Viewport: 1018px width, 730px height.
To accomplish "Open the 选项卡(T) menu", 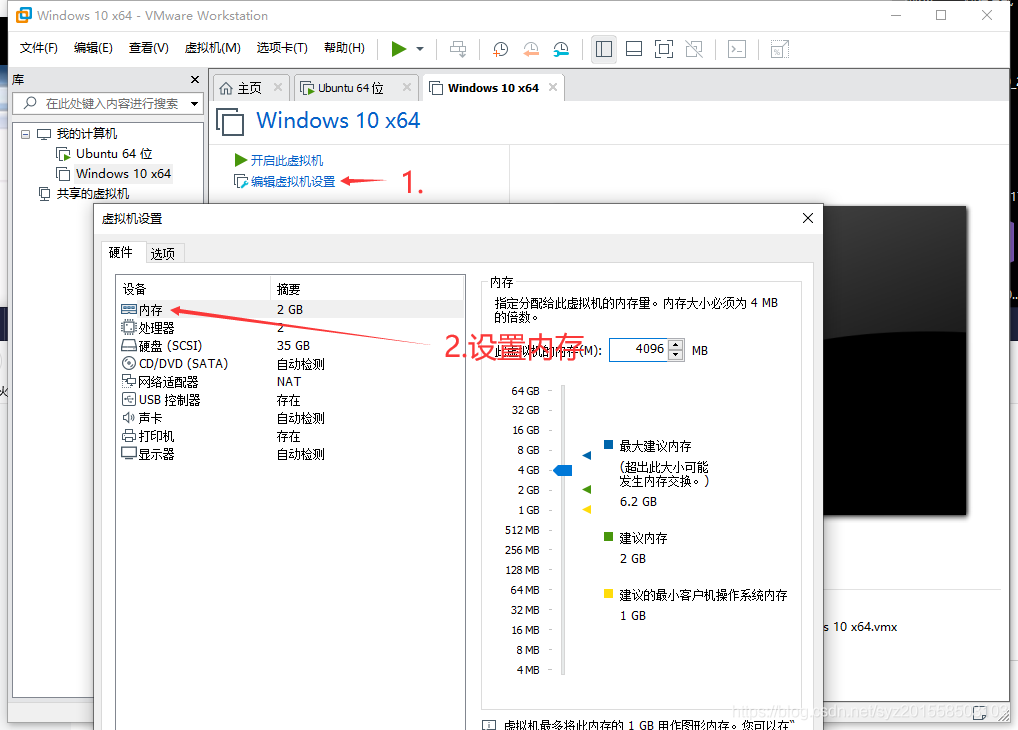I will (x=282, y=47).
